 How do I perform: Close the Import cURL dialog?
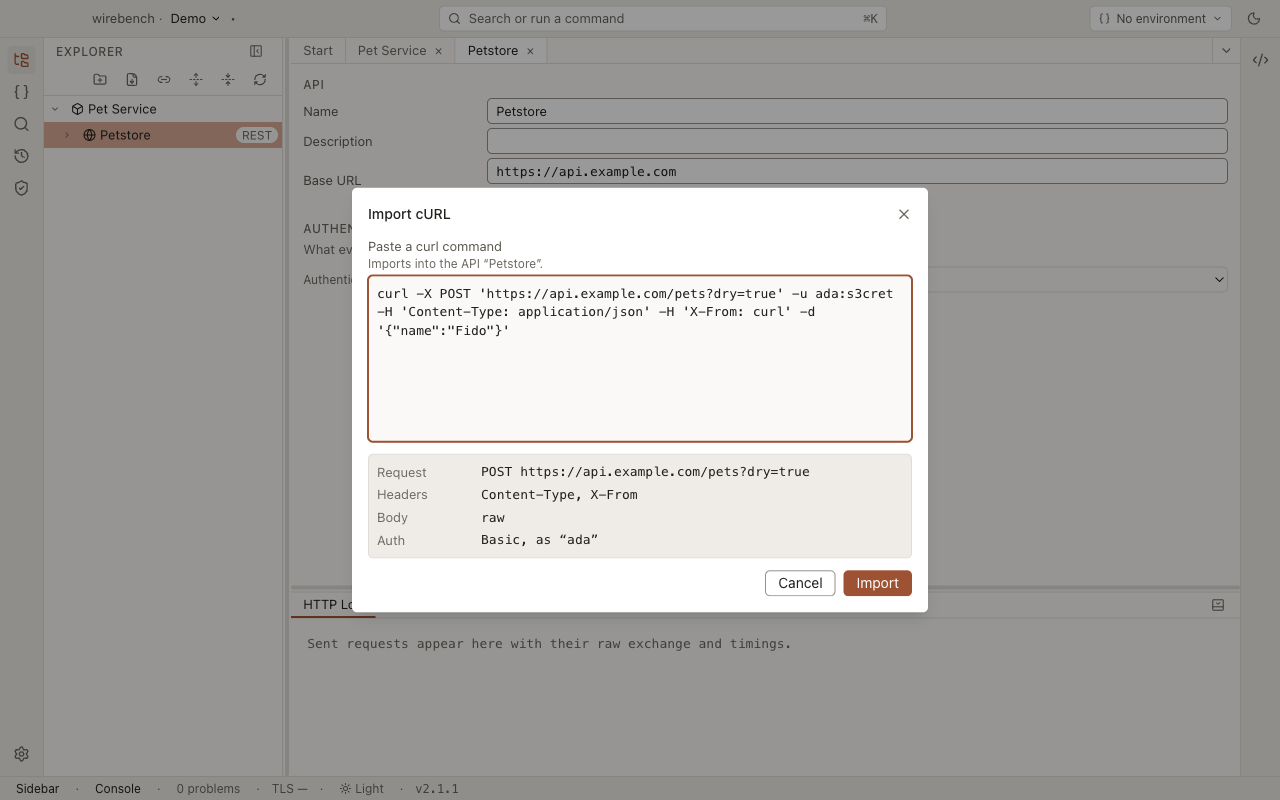click(x=904, y=214)
